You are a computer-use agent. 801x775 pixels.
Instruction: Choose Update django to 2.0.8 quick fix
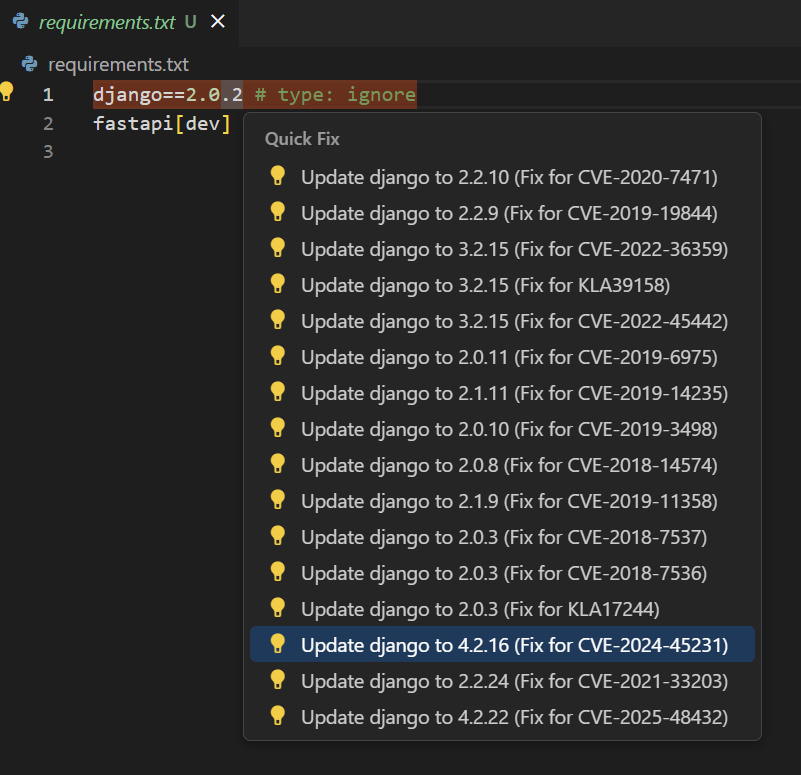point(502,465)
